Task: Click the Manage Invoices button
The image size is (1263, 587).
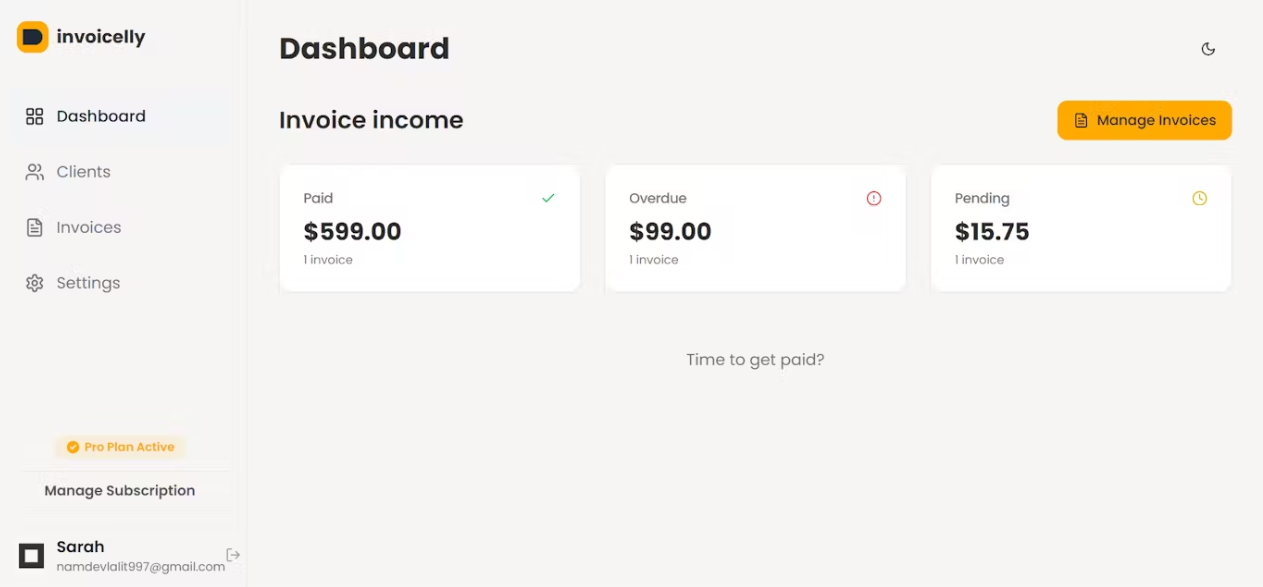Action: point(1144,120)
